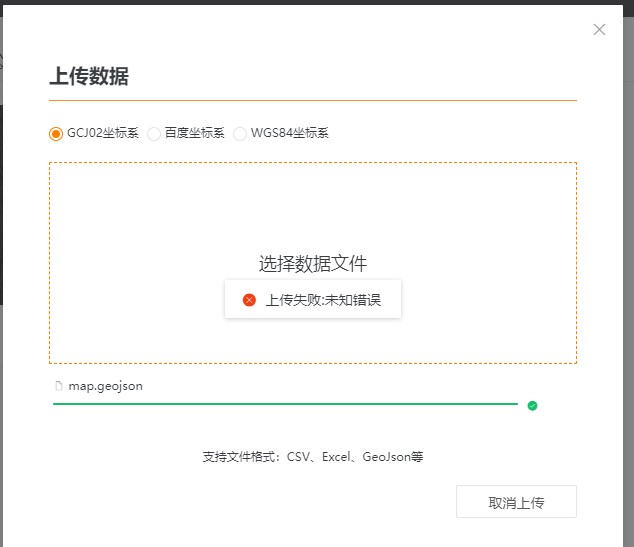Choose the WGS84坐标系 radio option

[x=240, y=133]
